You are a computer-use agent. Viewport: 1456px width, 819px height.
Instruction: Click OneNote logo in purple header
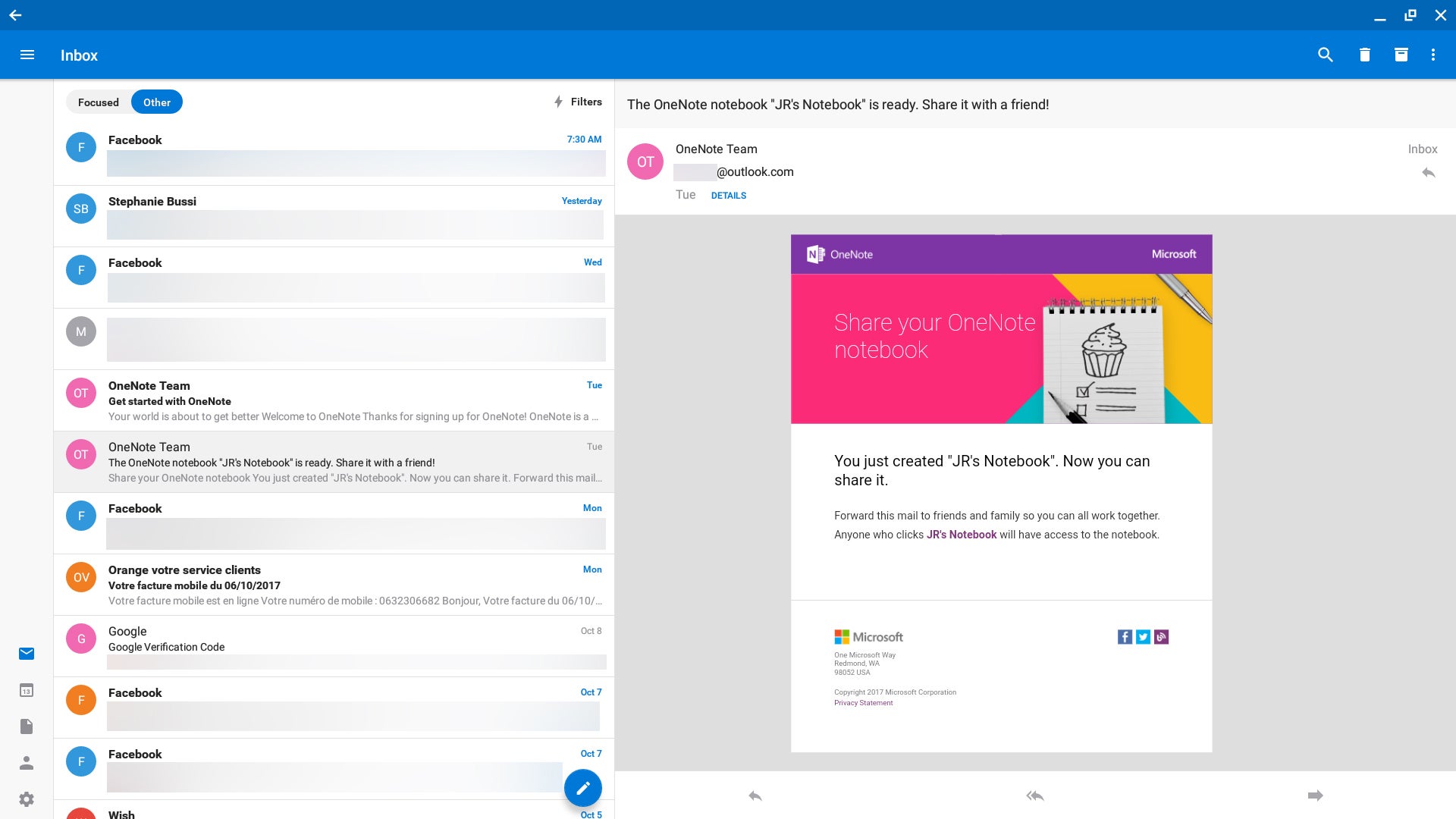point(839,254)
